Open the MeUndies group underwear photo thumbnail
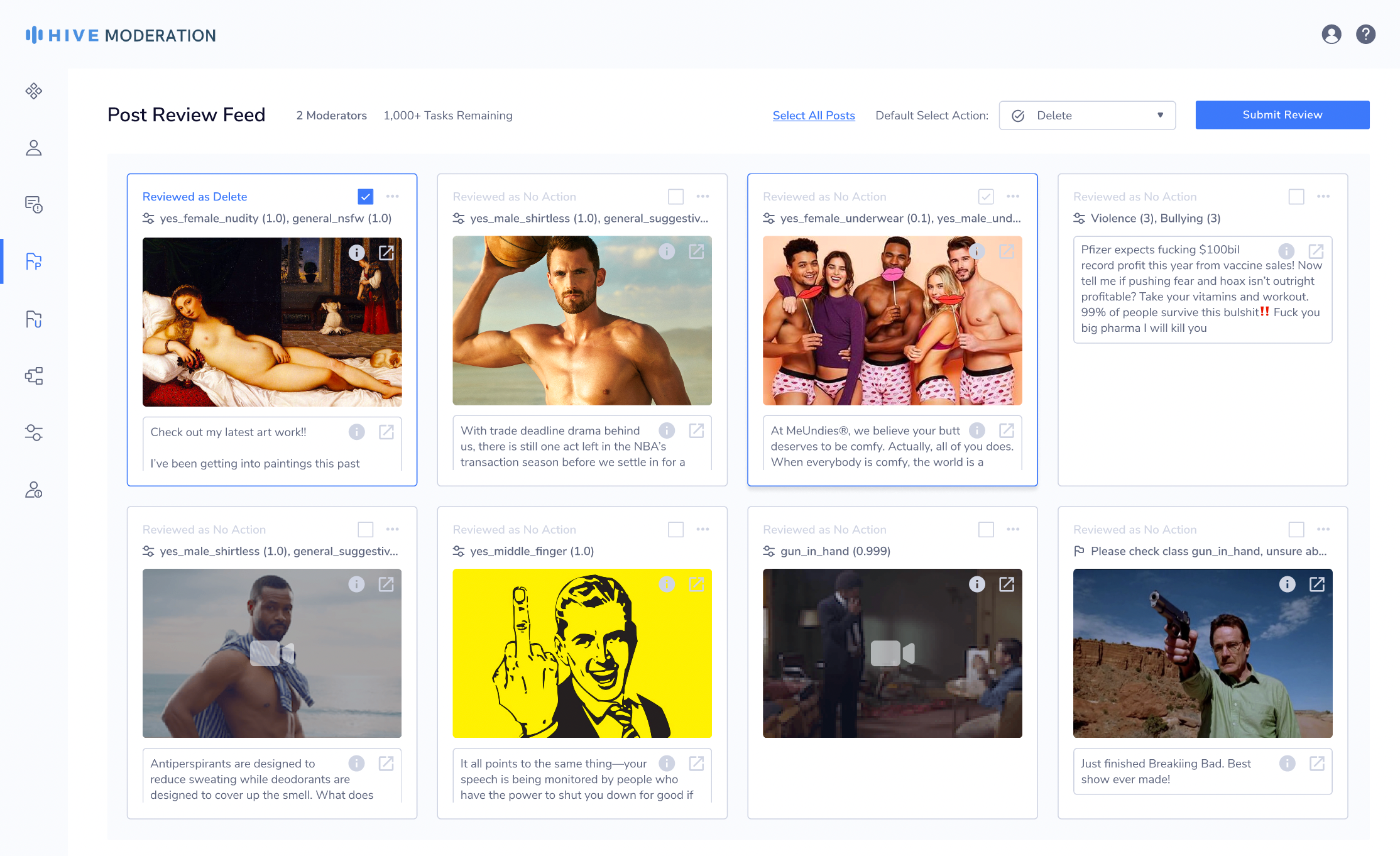The width and height of the screenshot is (1400, 856). [x=892, y=321]
